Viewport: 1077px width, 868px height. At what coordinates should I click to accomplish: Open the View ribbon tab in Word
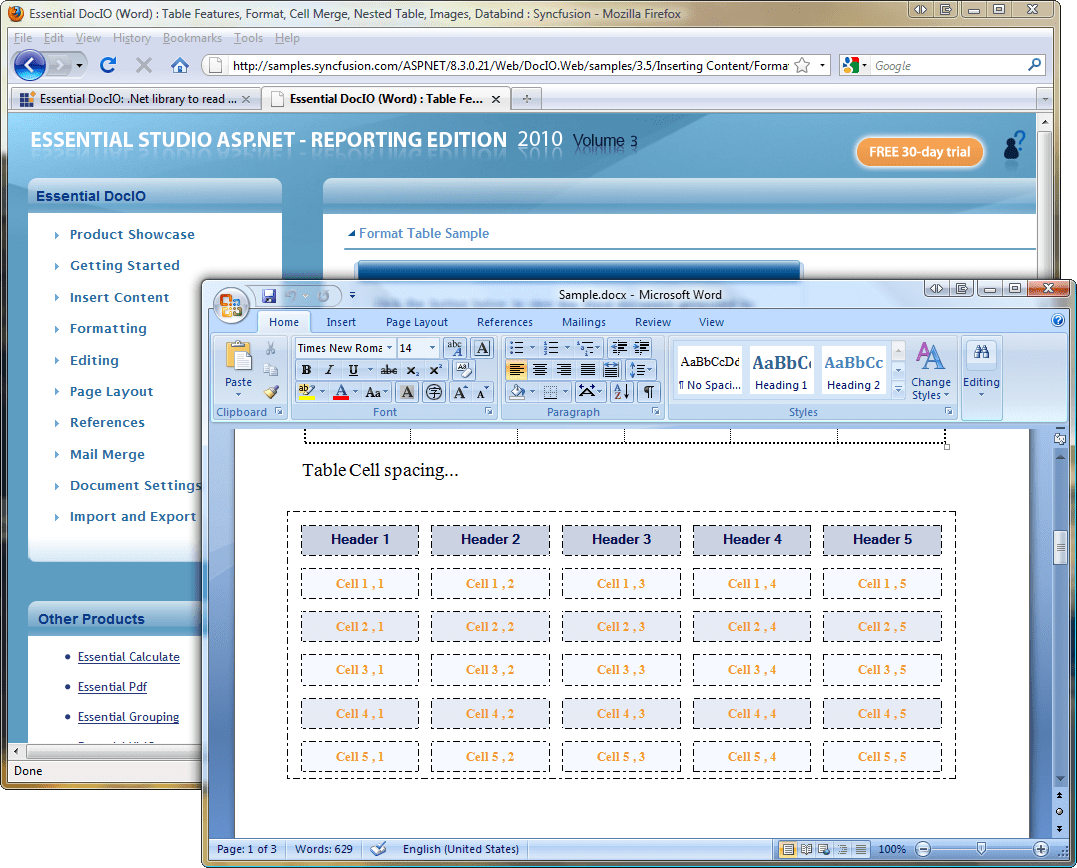pyautogui.click(x=711, y=322)
